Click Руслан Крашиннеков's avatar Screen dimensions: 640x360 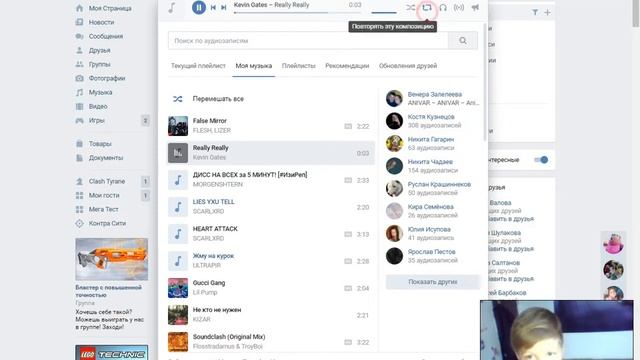tap(394, 189)
